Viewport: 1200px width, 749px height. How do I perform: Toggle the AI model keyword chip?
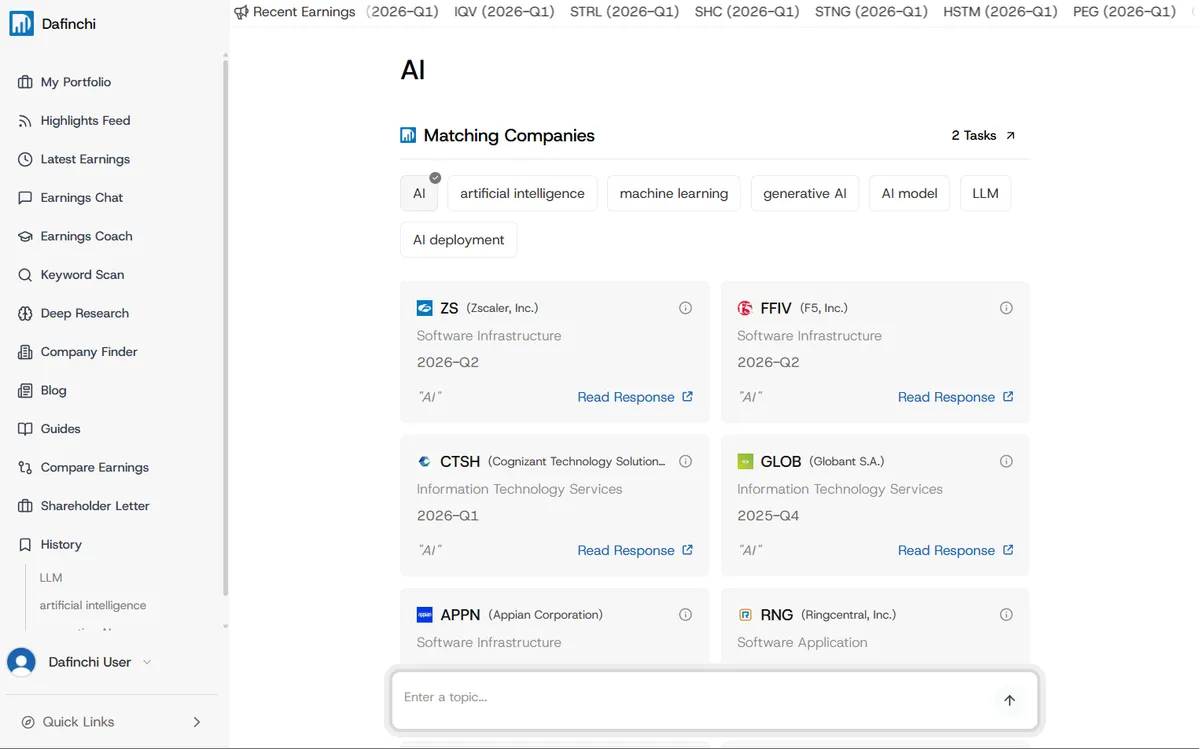(910, 193)
